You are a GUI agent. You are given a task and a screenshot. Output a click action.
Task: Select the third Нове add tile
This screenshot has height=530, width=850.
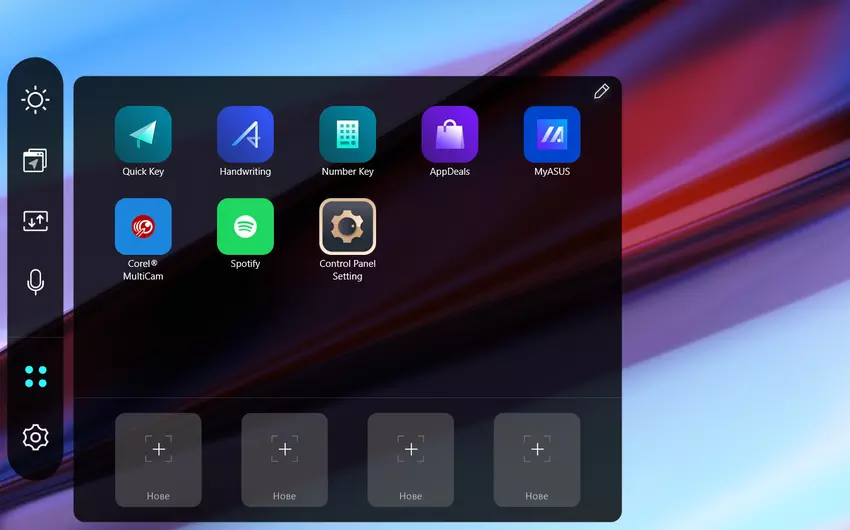point(410,459)
